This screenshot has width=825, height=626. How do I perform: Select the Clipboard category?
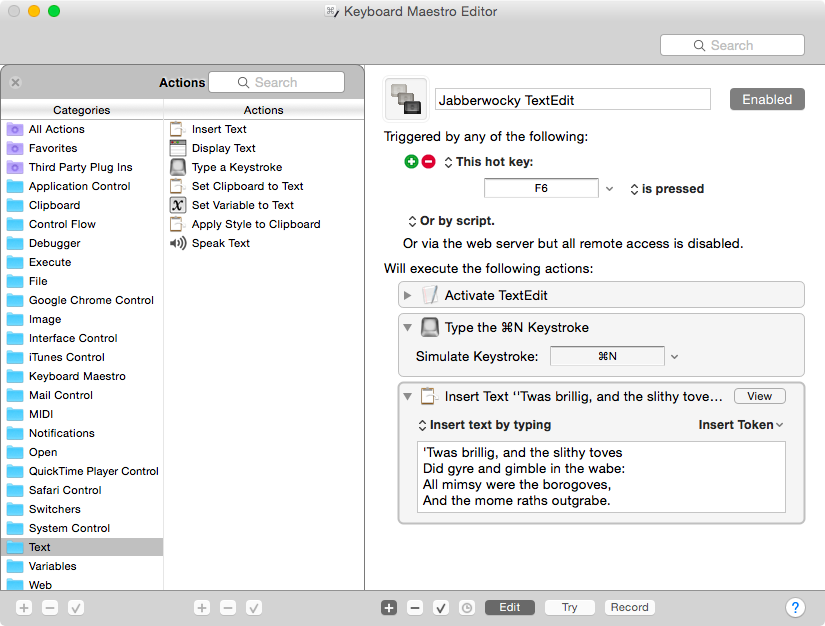point(82,205)
